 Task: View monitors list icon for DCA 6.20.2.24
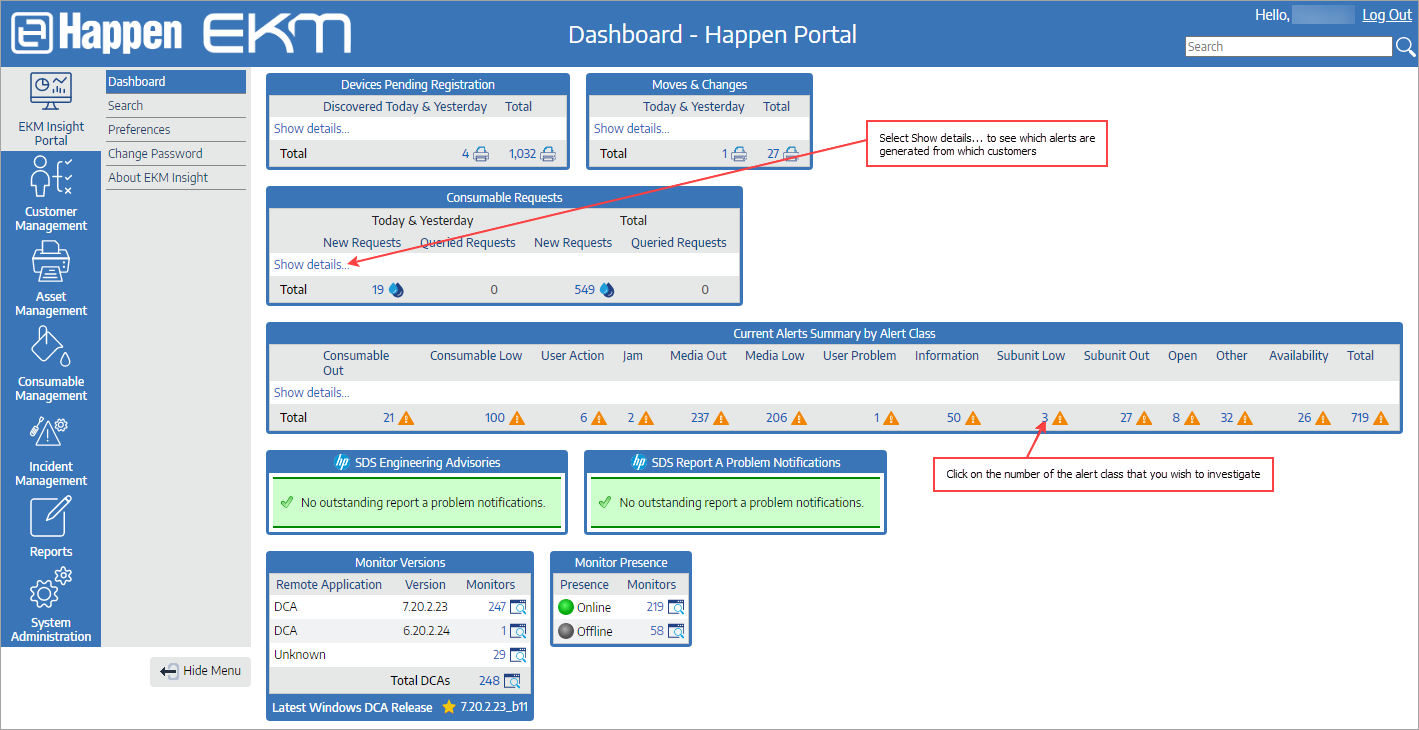click(x=518, y=631)
